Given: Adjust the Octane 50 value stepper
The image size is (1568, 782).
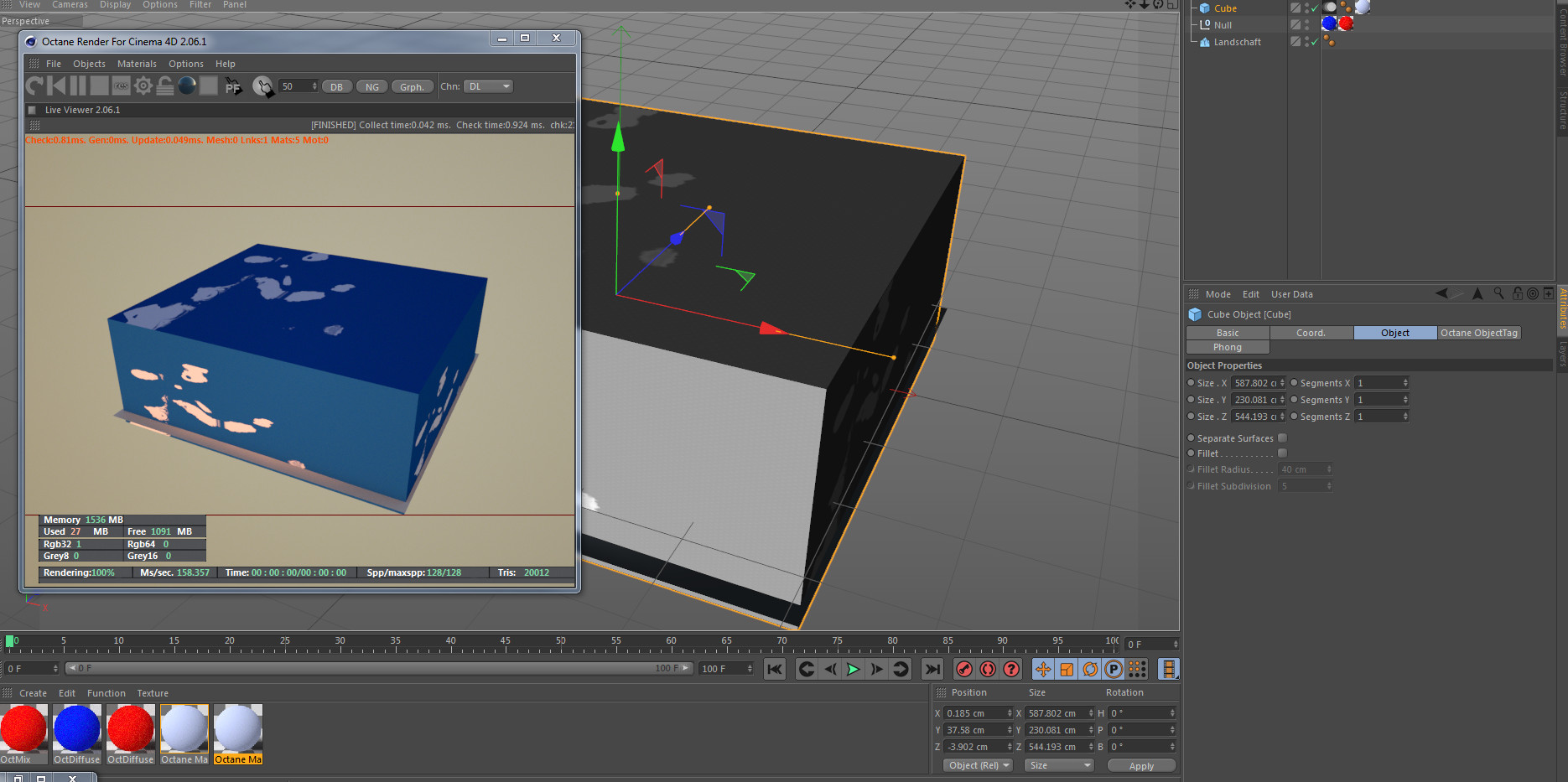Looking at the screenshot, I should [314, 86].
